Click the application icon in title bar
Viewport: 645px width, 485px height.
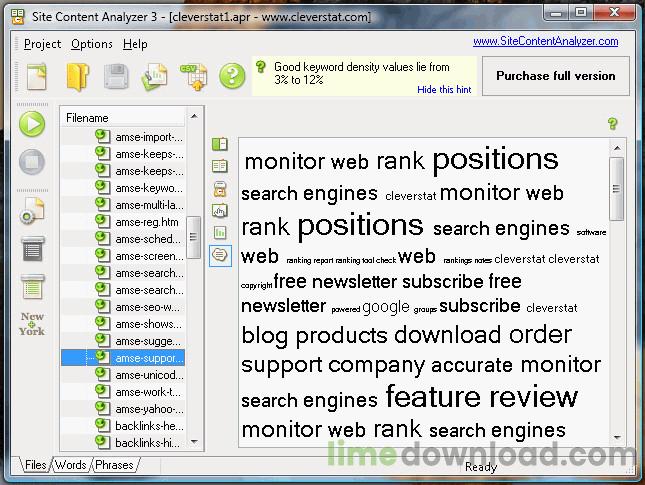18,17
